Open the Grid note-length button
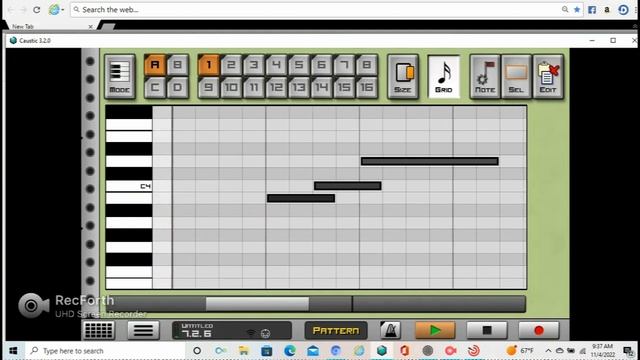 pyautogui.click(x=444, y=77)
